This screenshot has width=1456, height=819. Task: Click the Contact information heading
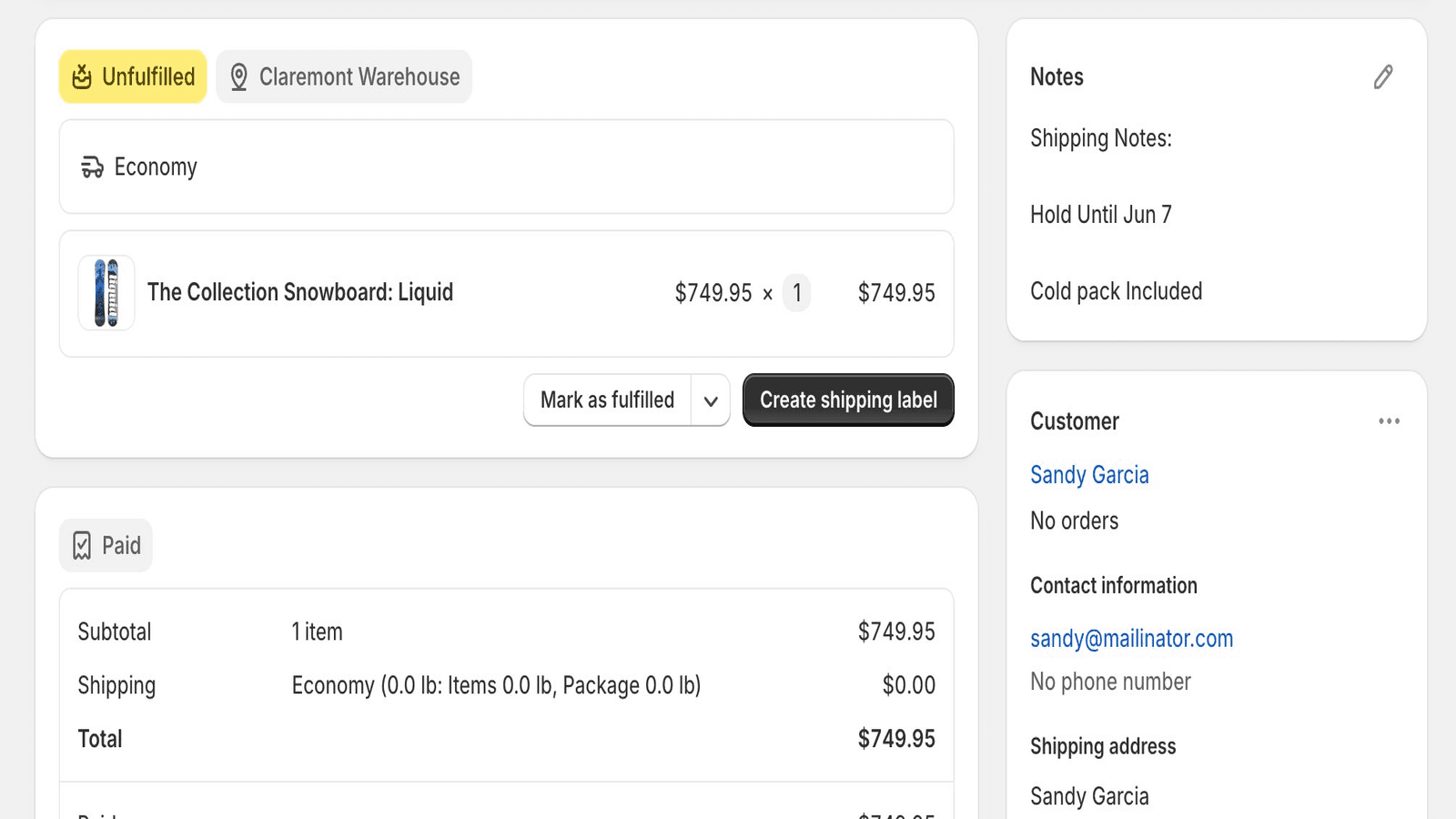click(x=1114, y=585)
